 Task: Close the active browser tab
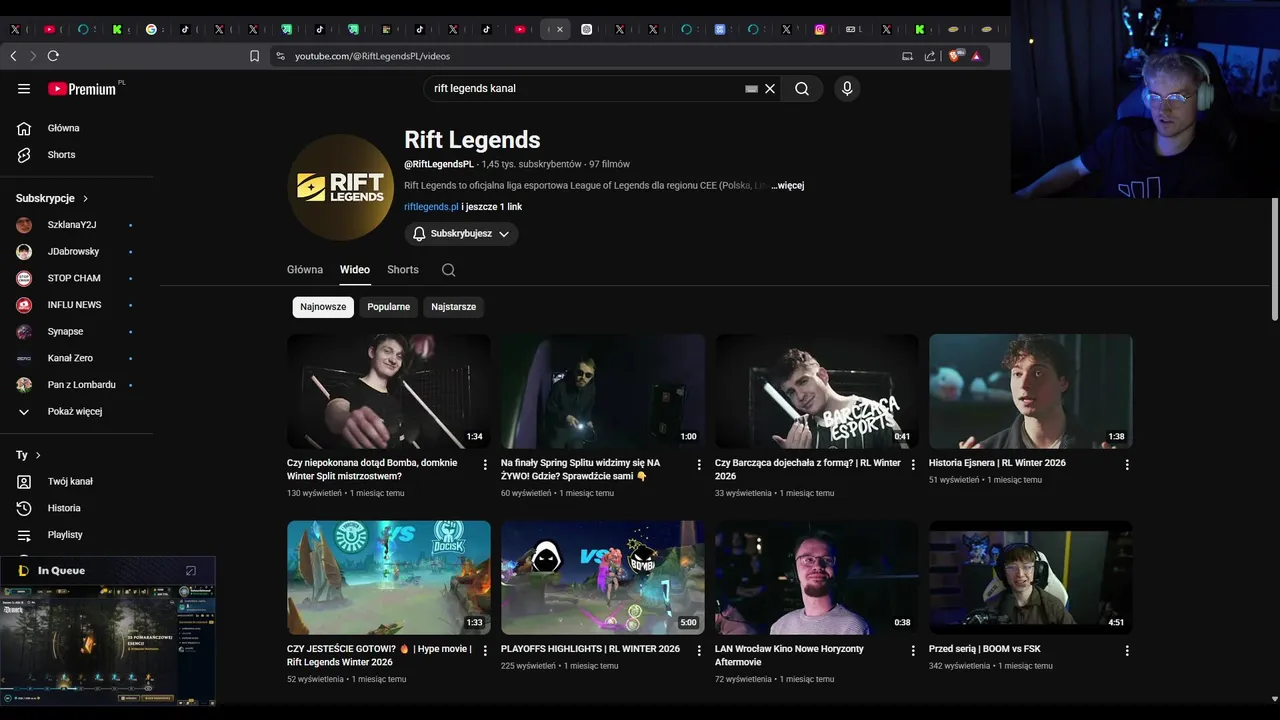click(560, 30)
